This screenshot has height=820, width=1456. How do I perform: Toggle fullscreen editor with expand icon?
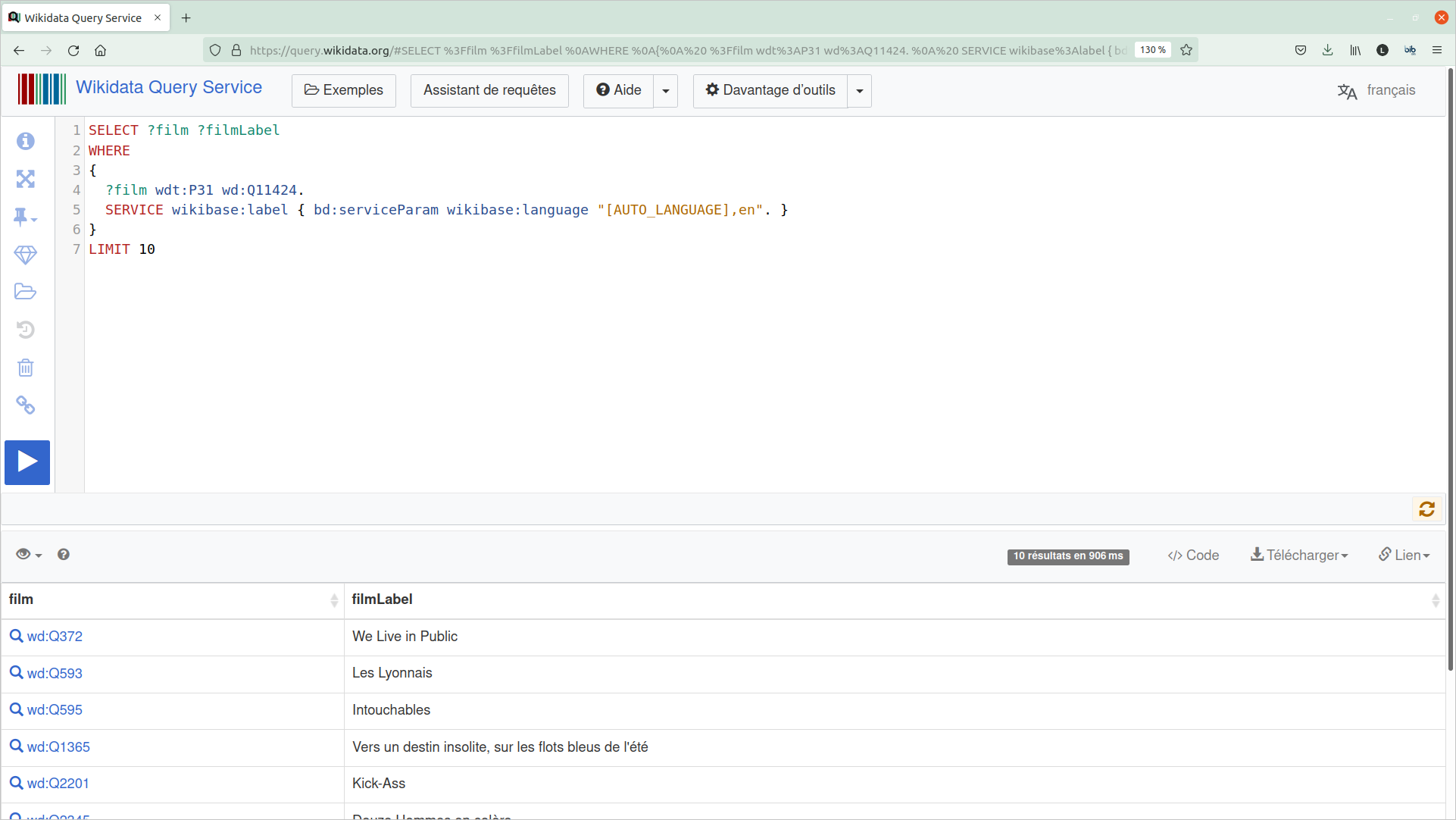[26, 179]
